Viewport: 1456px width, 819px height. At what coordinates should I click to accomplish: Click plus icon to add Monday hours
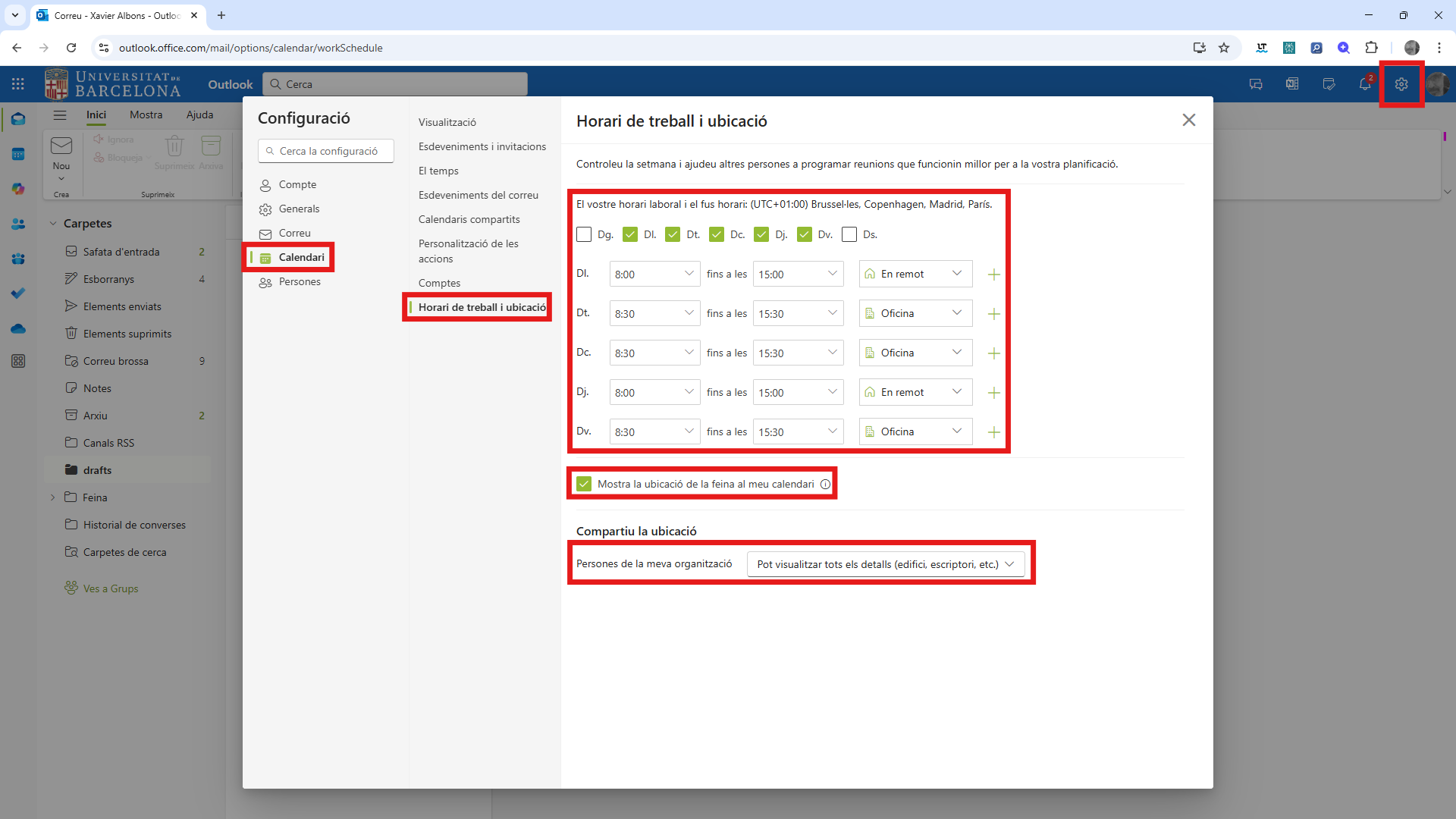pos(993,275)
